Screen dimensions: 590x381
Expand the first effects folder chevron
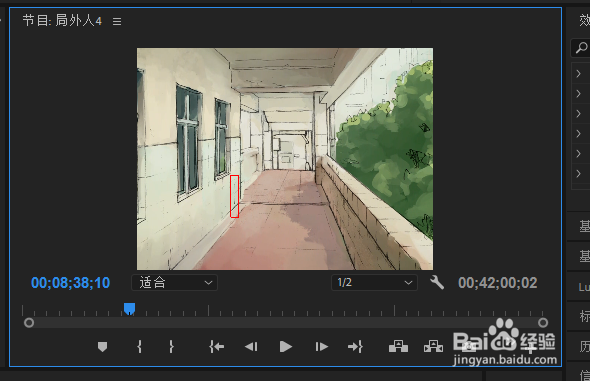coord(578,74)
